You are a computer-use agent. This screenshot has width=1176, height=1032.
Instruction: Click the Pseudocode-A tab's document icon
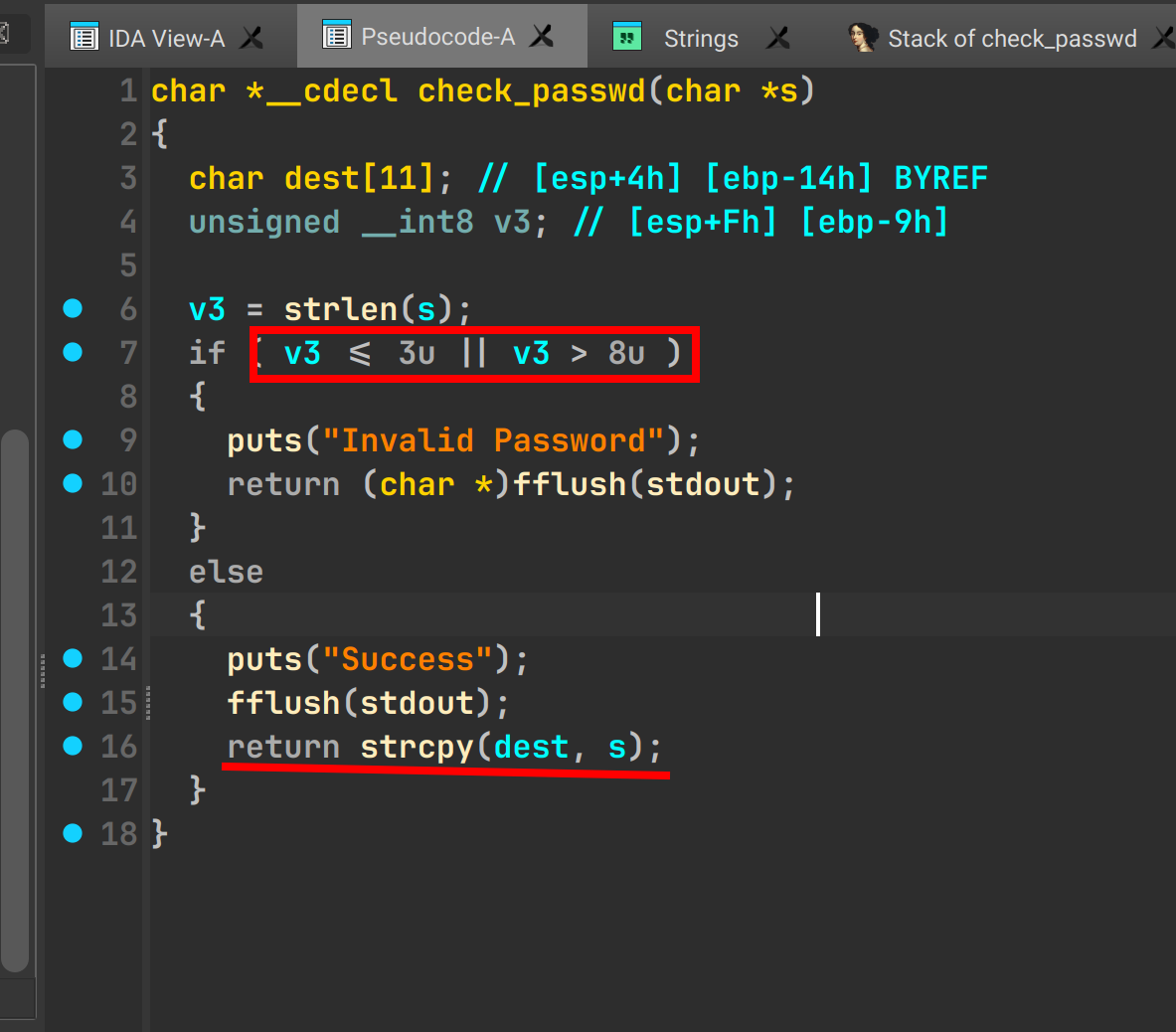[337, 36]
